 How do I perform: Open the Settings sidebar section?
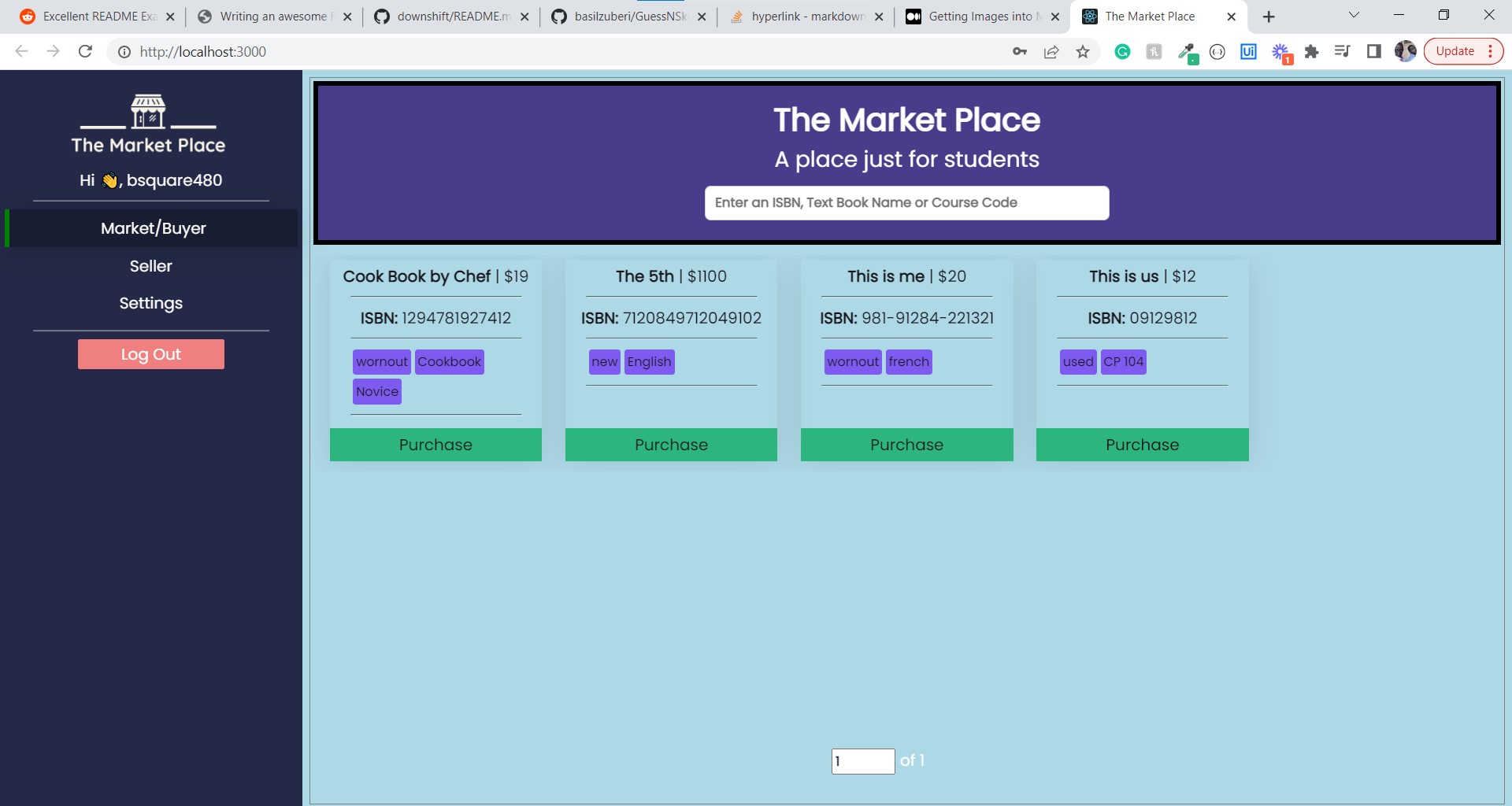(x=150, y=303)
